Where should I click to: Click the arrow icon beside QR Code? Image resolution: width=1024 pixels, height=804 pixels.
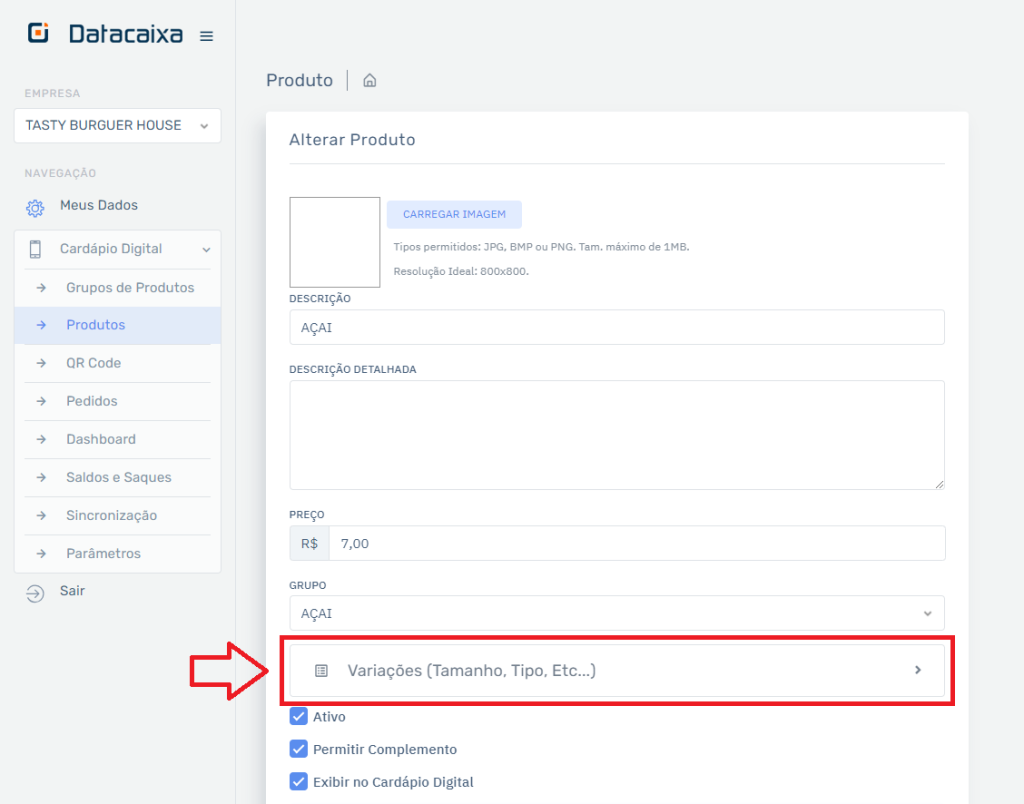(x=41, y=363)
